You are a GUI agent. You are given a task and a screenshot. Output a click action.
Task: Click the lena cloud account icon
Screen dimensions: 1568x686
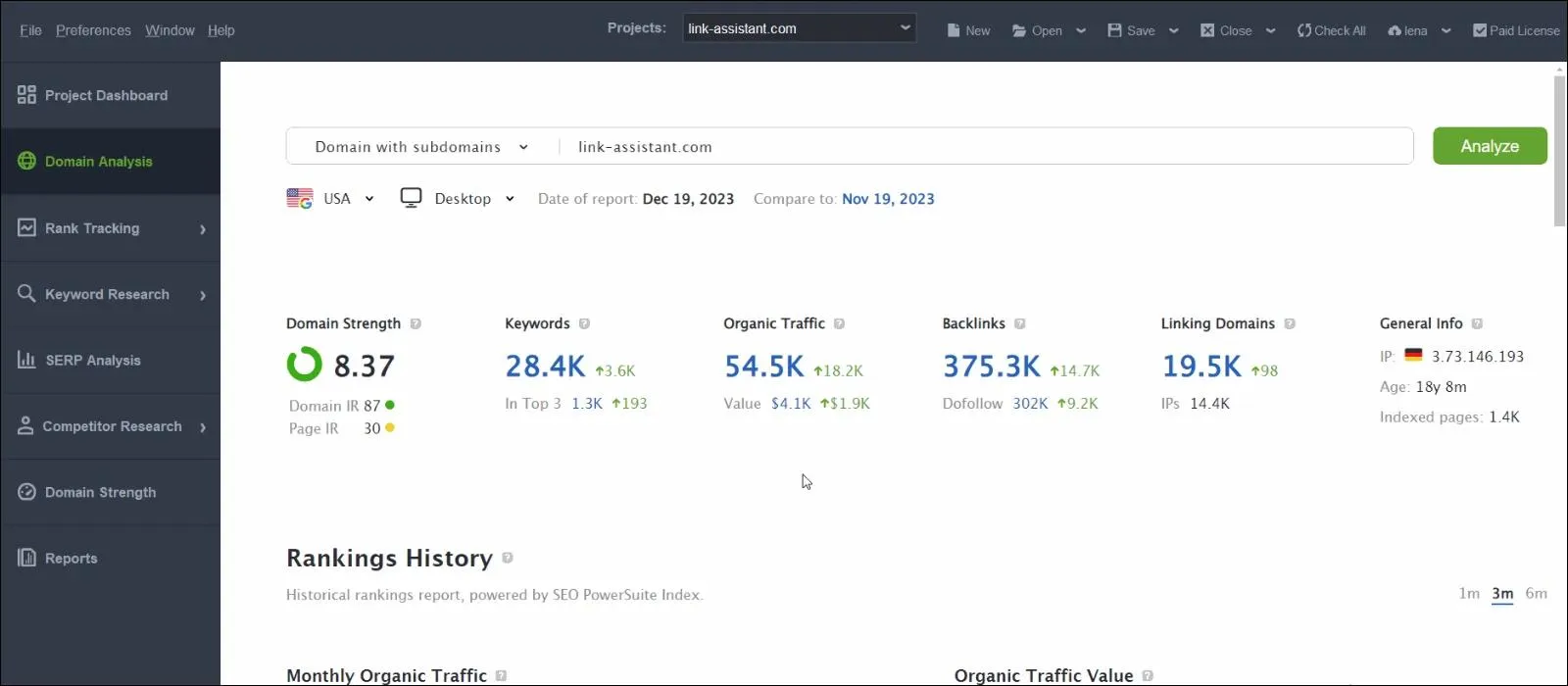[x=1395, y=30]
